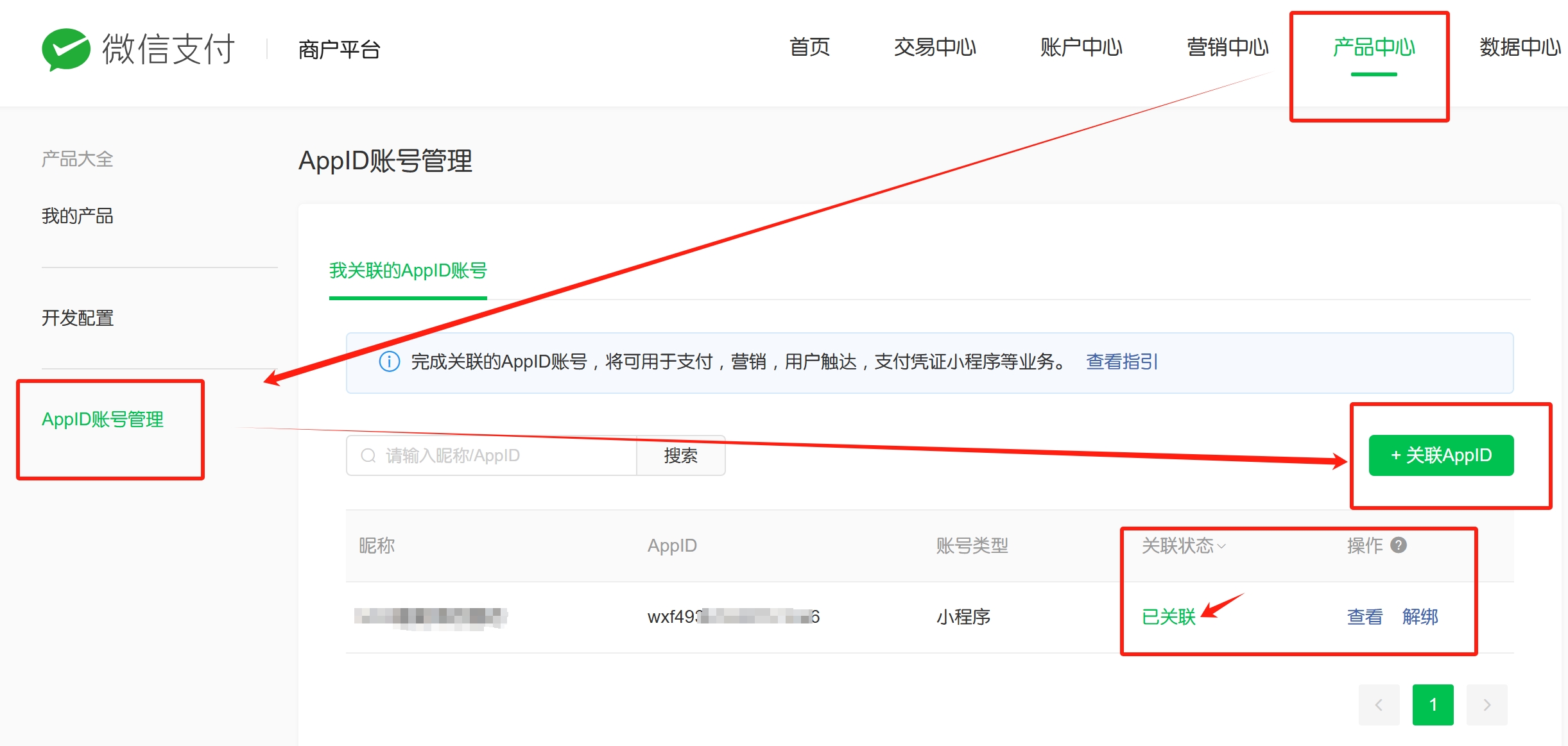Screen dimensions: 1568x746
Task: Click the 小程序 account type cell
Action: click(963, 617)
